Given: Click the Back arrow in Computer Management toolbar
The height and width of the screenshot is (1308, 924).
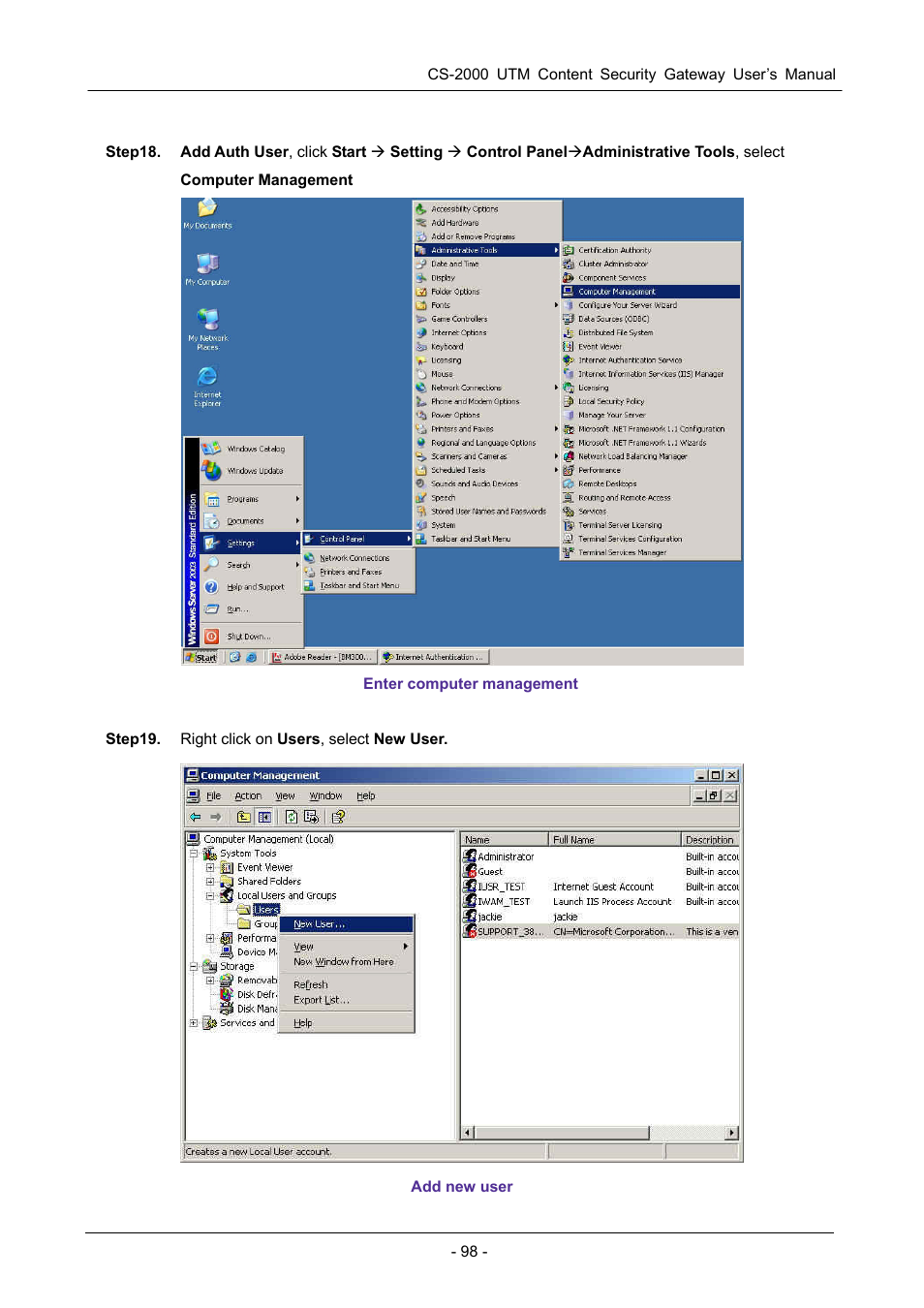Looking at the screenshot, I should click(196, 817).
